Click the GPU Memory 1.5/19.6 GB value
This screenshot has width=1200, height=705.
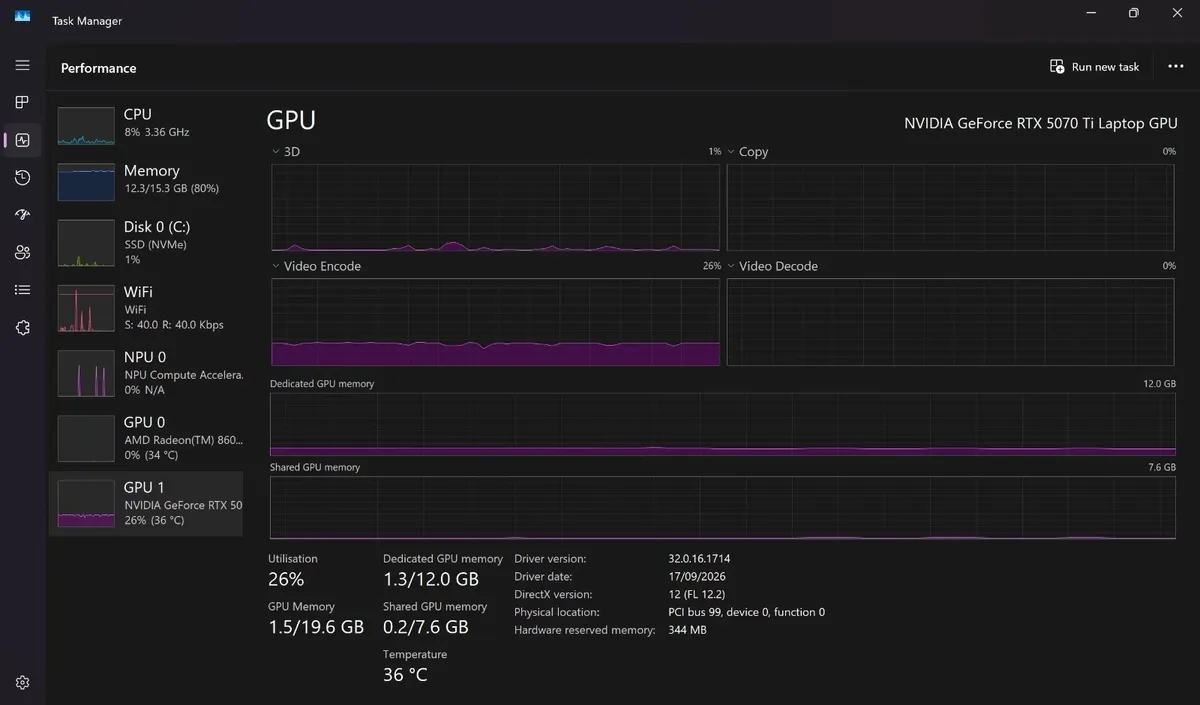(x=316, y=627)
